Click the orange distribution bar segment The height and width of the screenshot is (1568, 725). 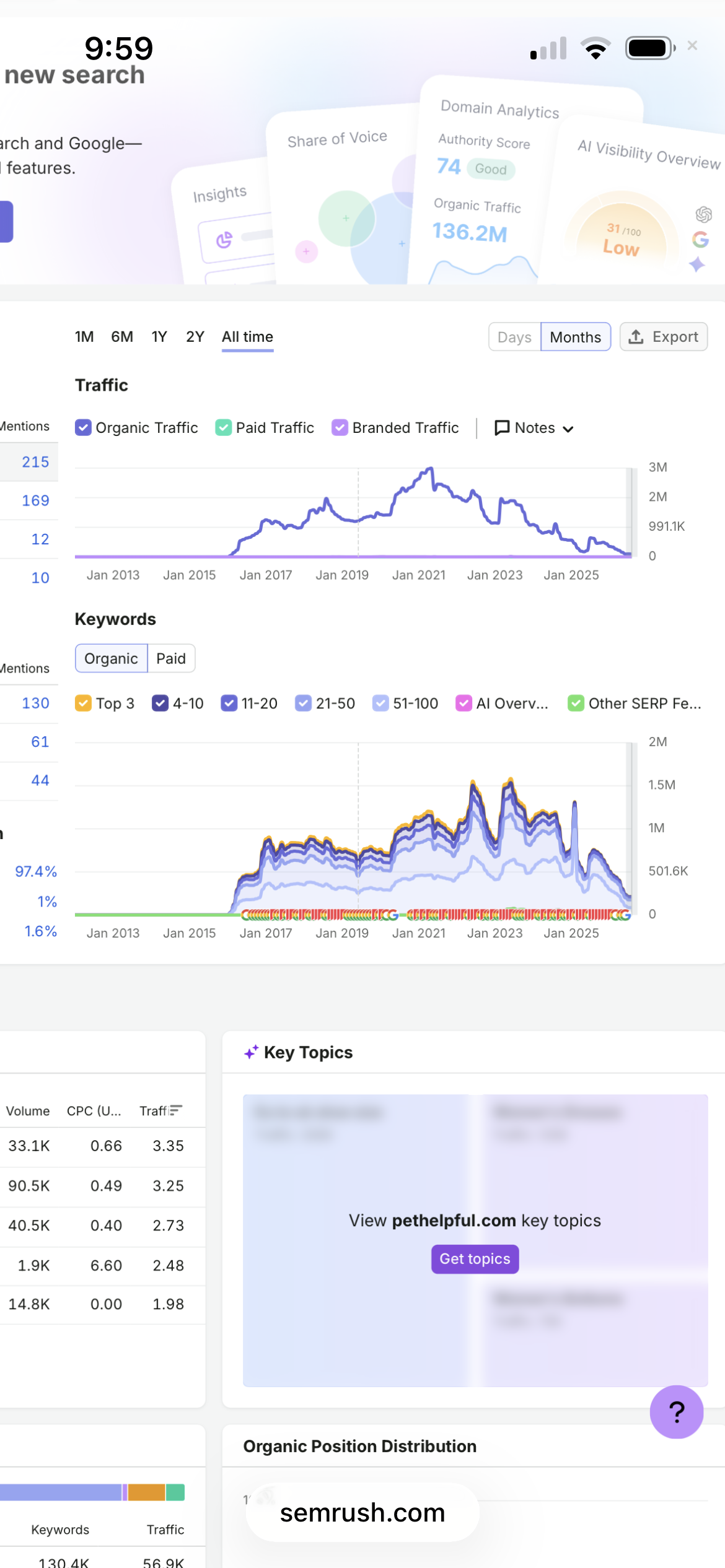pyautogui.click(x=146, y=1492)
